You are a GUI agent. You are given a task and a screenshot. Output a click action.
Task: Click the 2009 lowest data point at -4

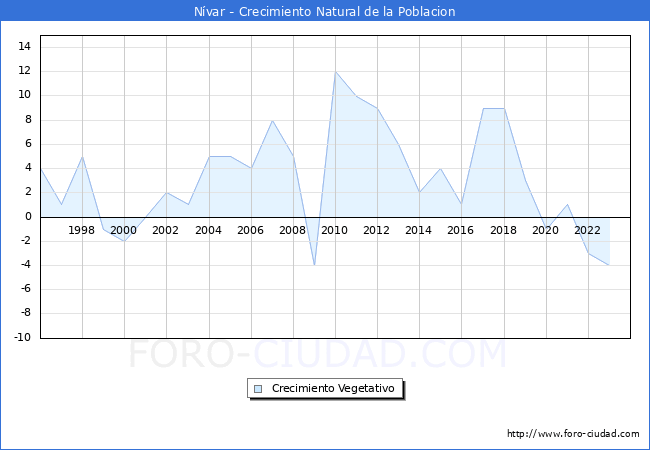(x=314, y=265)
